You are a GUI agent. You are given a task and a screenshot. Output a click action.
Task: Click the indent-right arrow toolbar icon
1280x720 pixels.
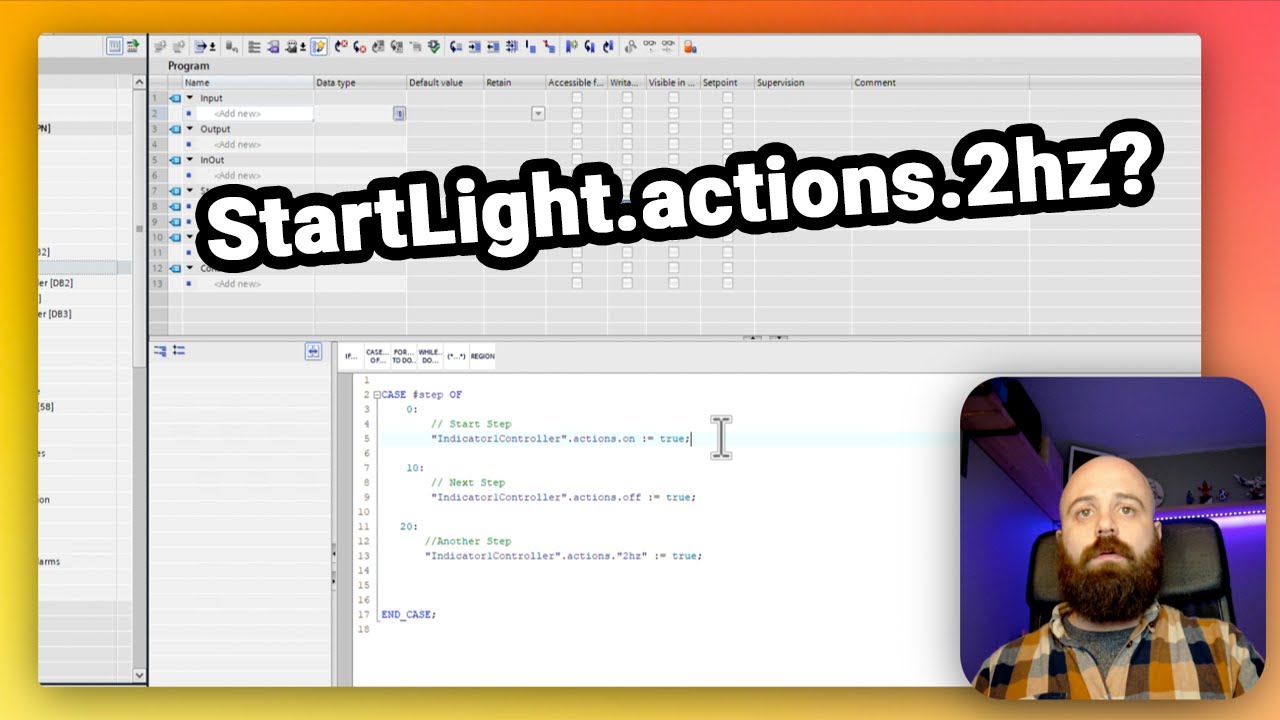pos(474,46)
